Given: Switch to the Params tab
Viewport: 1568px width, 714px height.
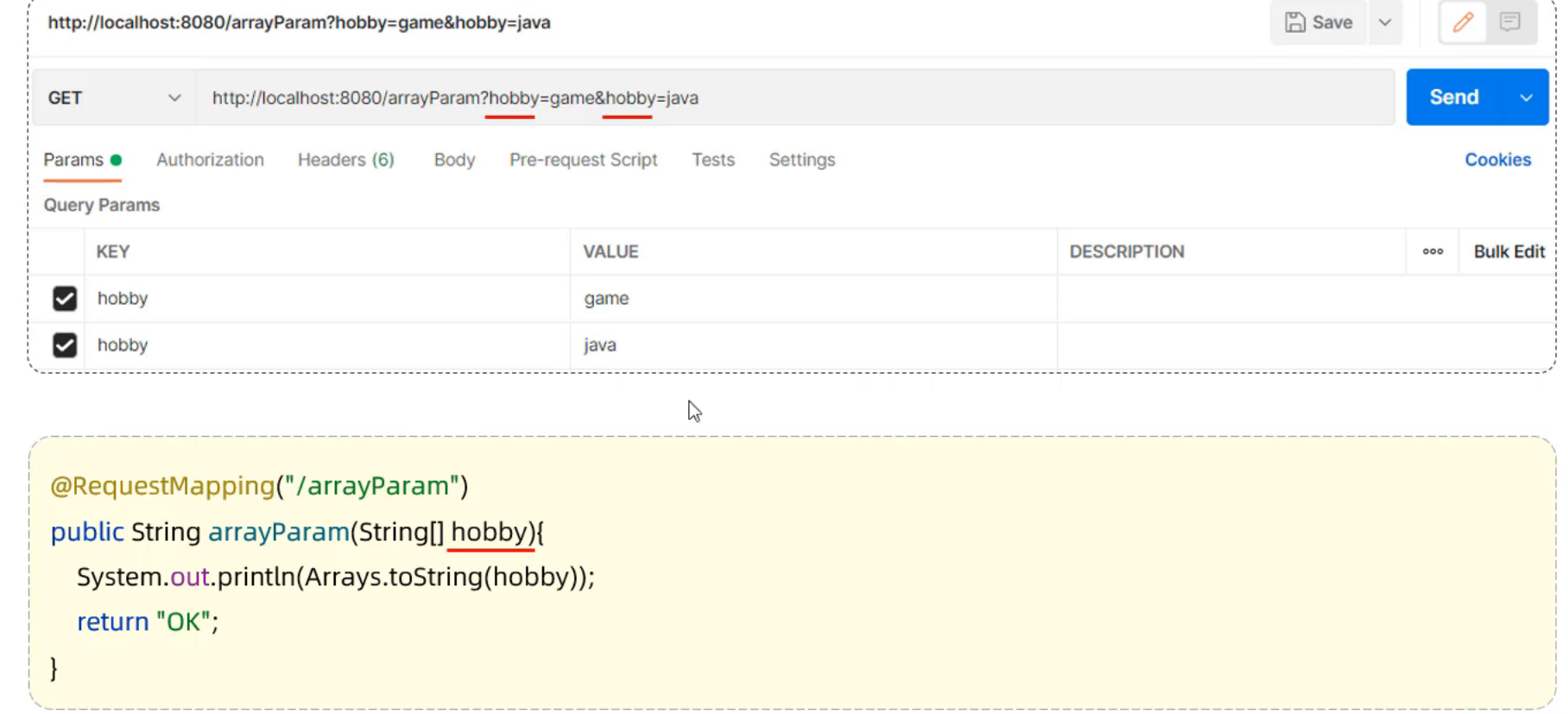Looking at the screenshot, I should [x=82, y=160].
